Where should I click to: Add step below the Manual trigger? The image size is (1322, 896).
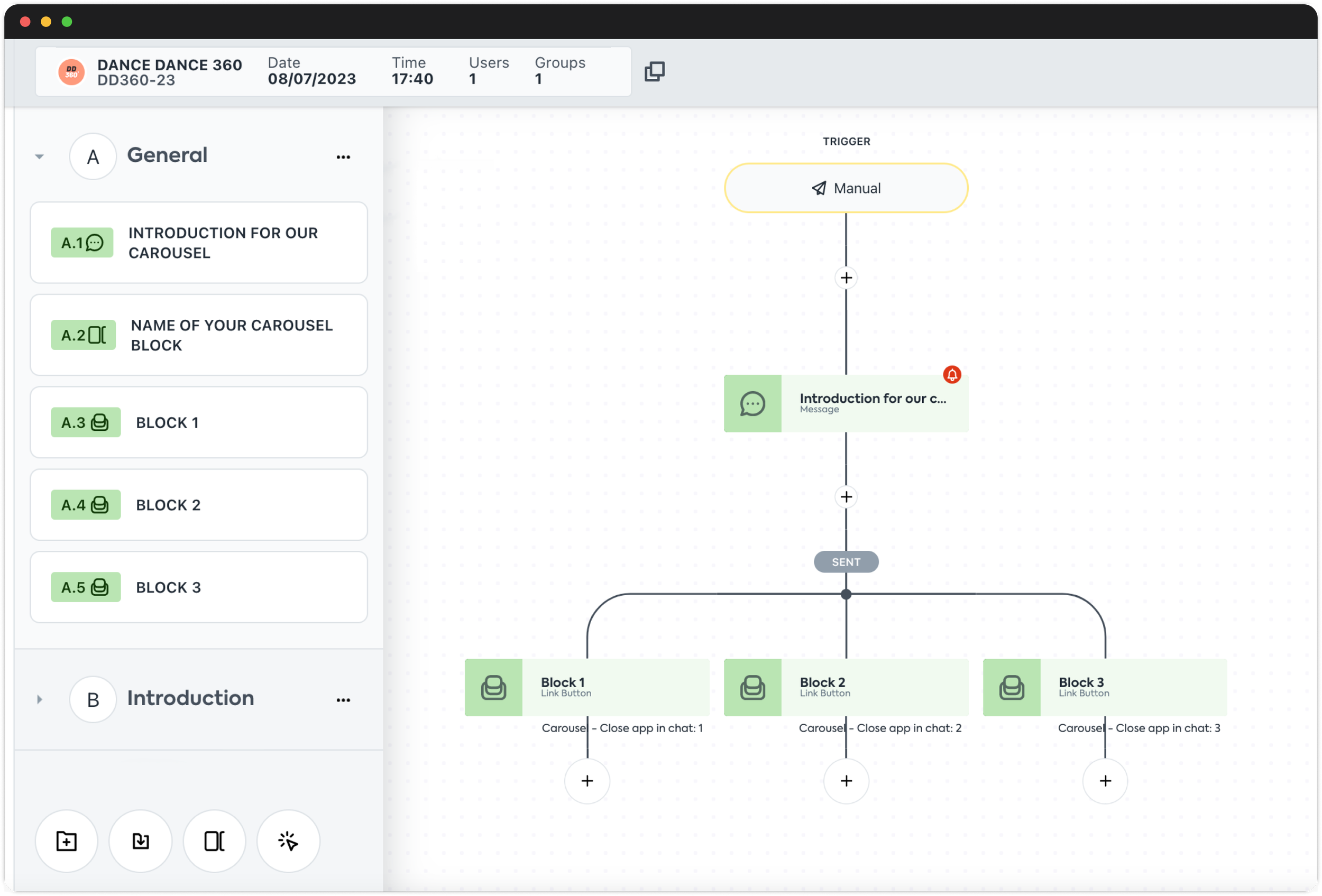click(847, 278)
